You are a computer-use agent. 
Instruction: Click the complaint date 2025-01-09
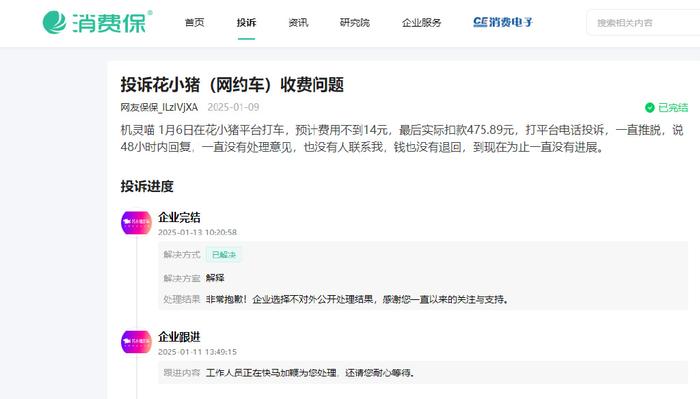pos(233,107)
